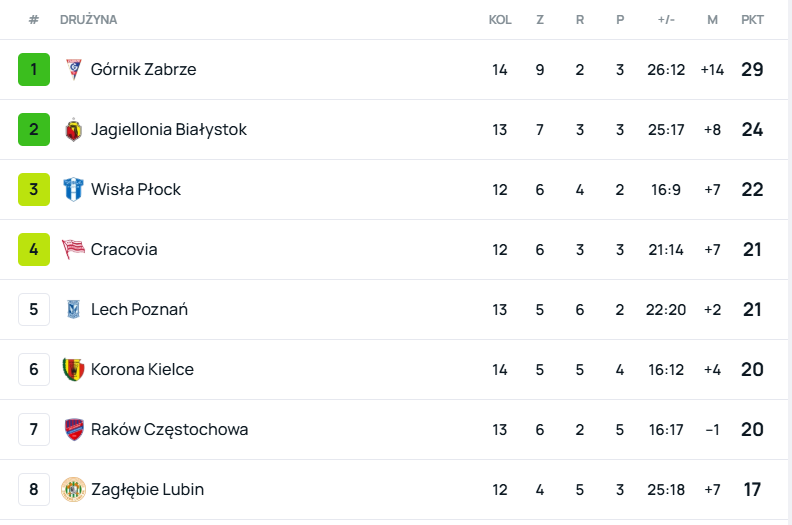Click the lime position 3 badge
Image resolution: width=792 pixels, height=525 pixels.
pos(34,190)
